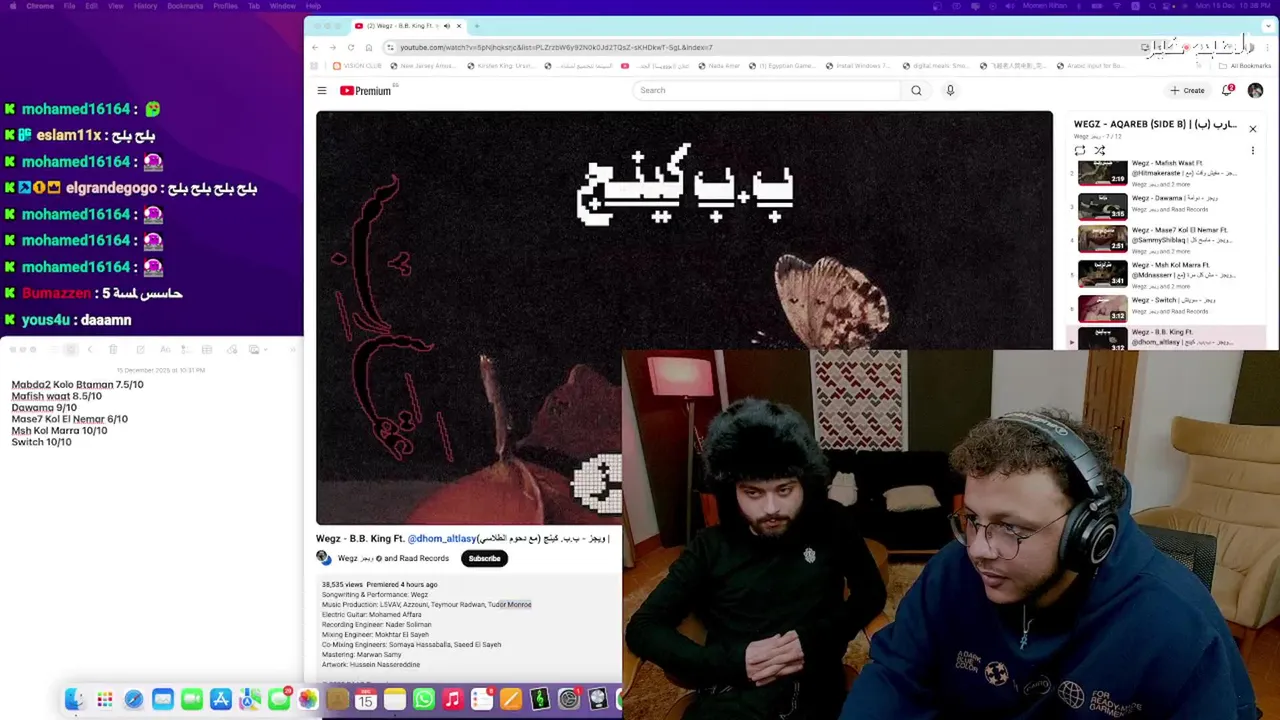Open the Window menu

point(282,6)
